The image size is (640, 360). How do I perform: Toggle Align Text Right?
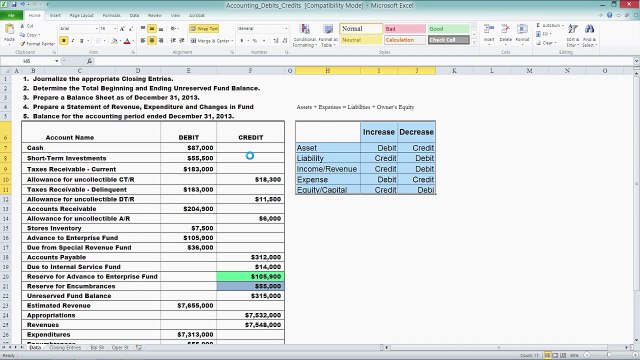tap(161, 41)
